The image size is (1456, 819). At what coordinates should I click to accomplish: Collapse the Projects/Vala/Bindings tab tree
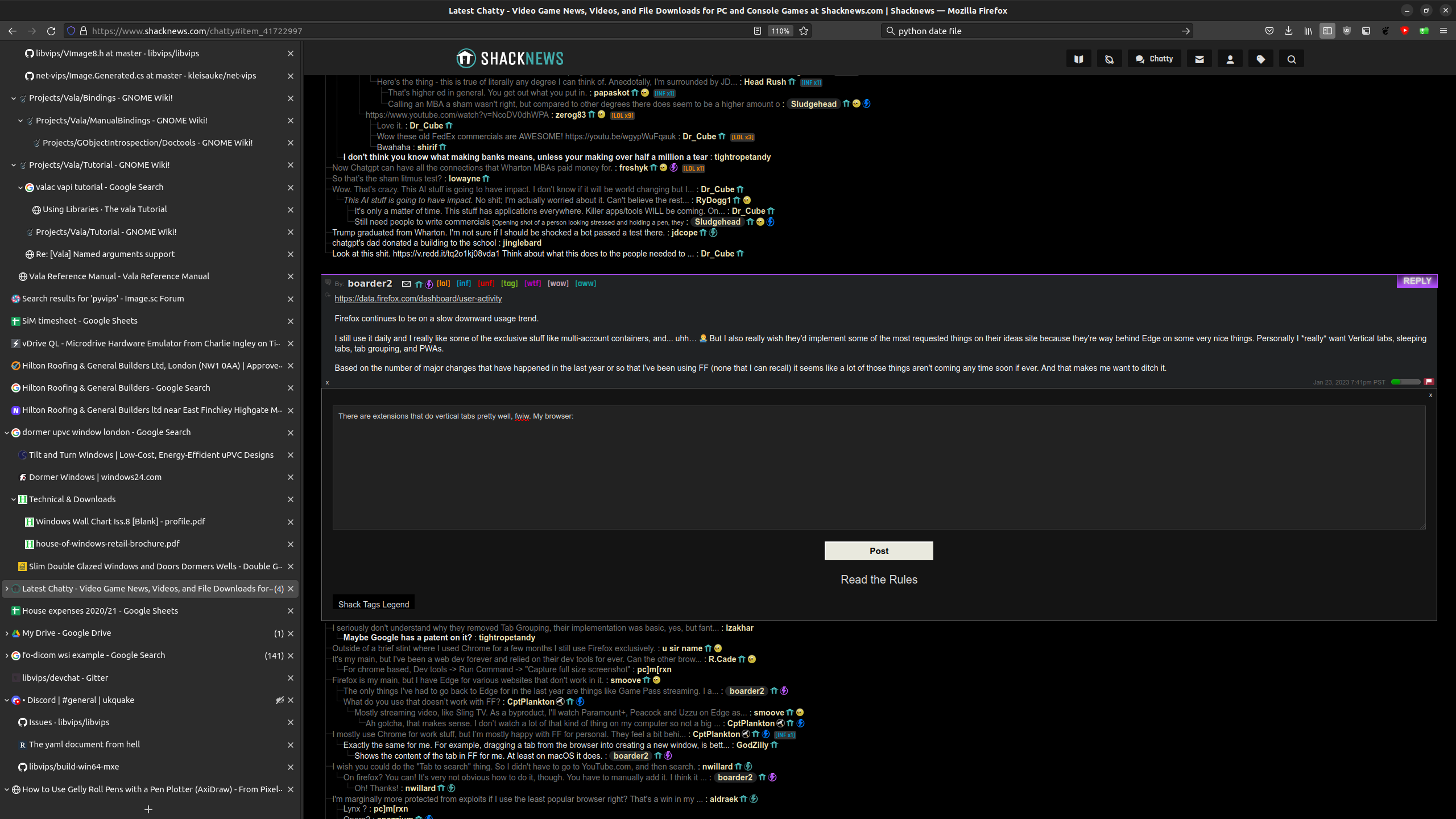pos(14,98)
